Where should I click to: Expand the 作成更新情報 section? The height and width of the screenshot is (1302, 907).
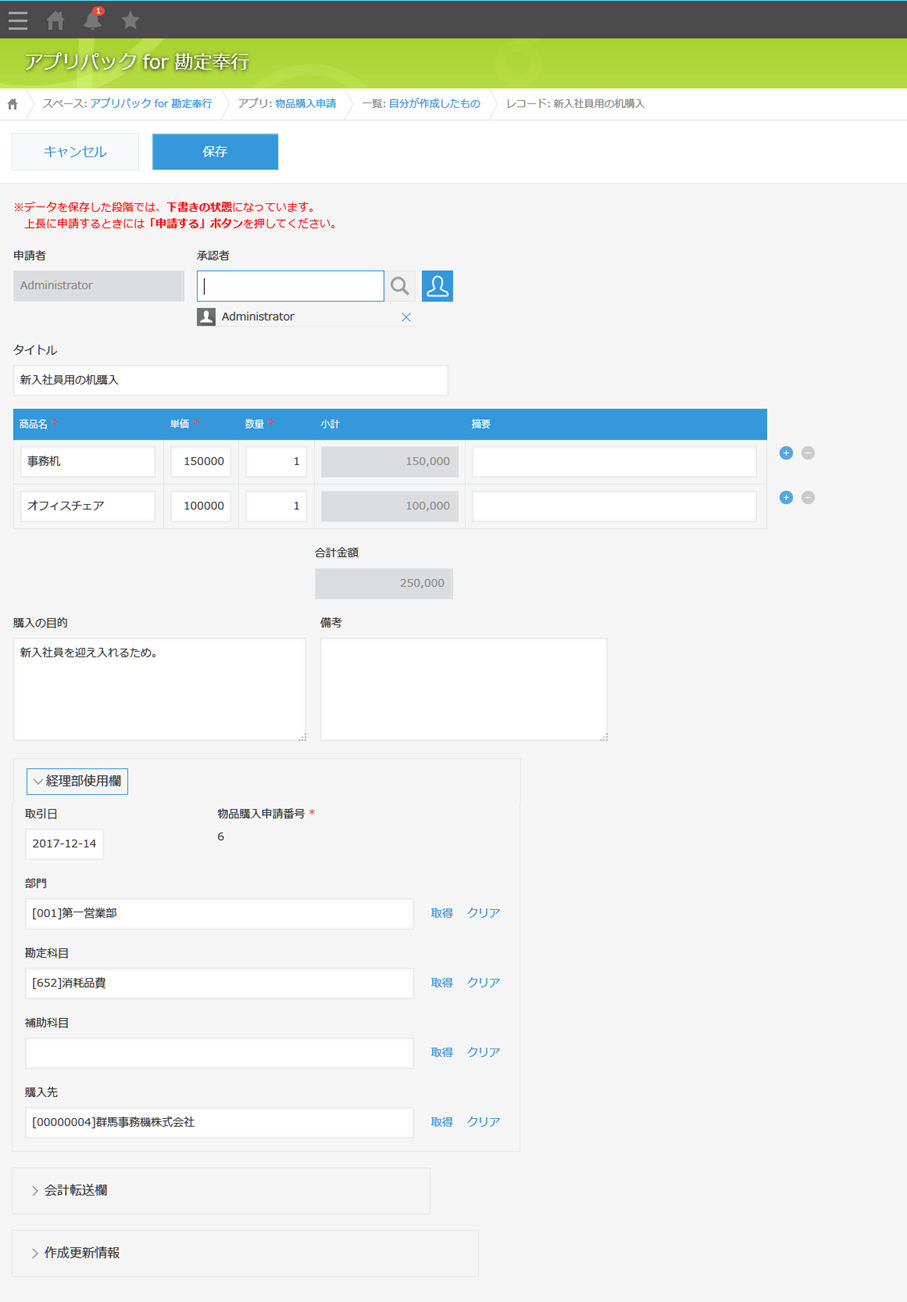pyautogui.click(x=75, y=1252)
